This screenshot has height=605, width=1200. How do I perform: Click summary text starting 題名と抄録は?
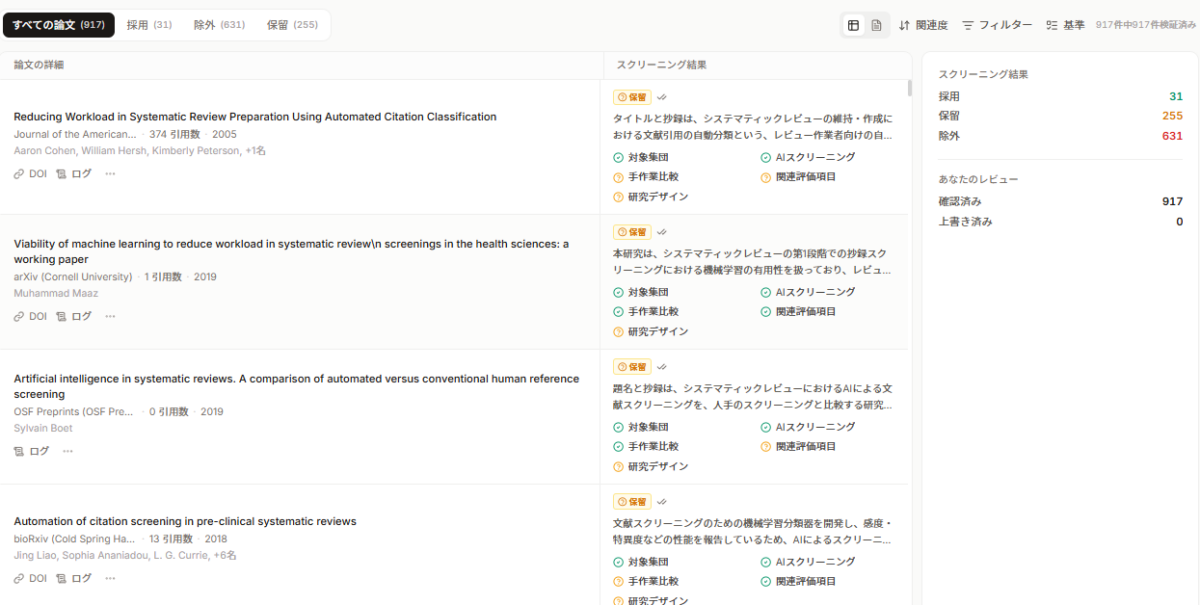click(x=754, y=397)
